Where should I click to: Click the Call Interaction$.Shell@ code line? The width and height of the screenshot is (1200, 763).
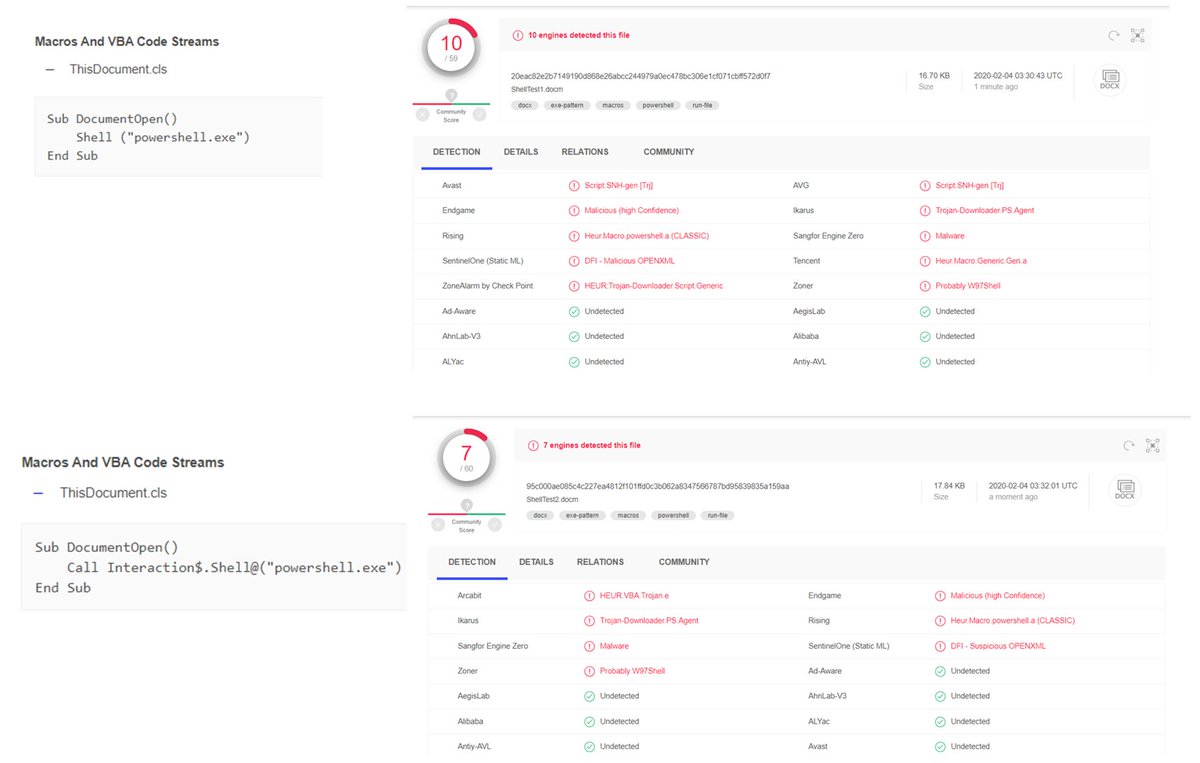click(234, 568)
